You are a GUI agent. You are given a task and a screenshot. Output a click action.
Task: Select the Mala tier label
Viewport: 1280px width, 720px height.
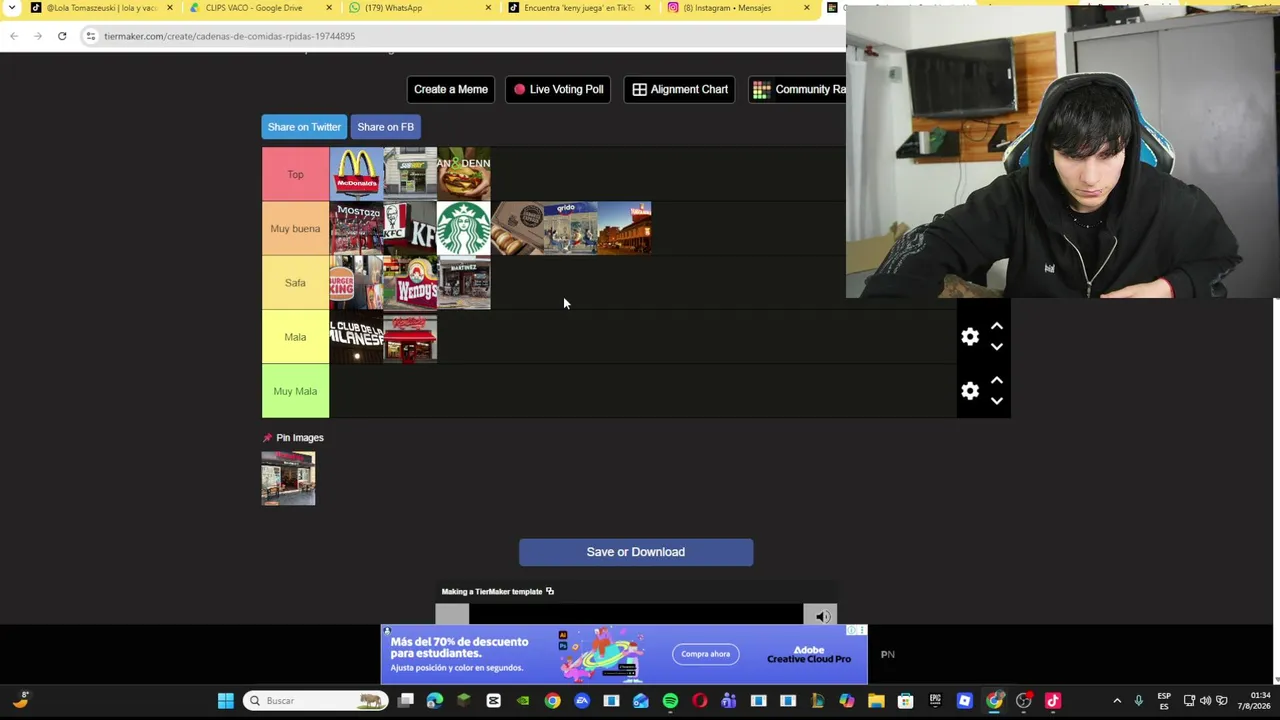coord(295,337)
